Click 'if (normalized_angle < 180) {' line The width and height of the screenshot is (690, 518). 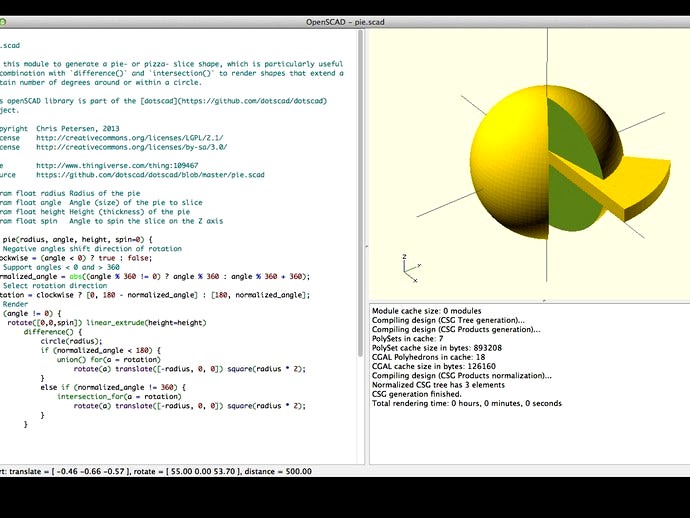[100, 350]
